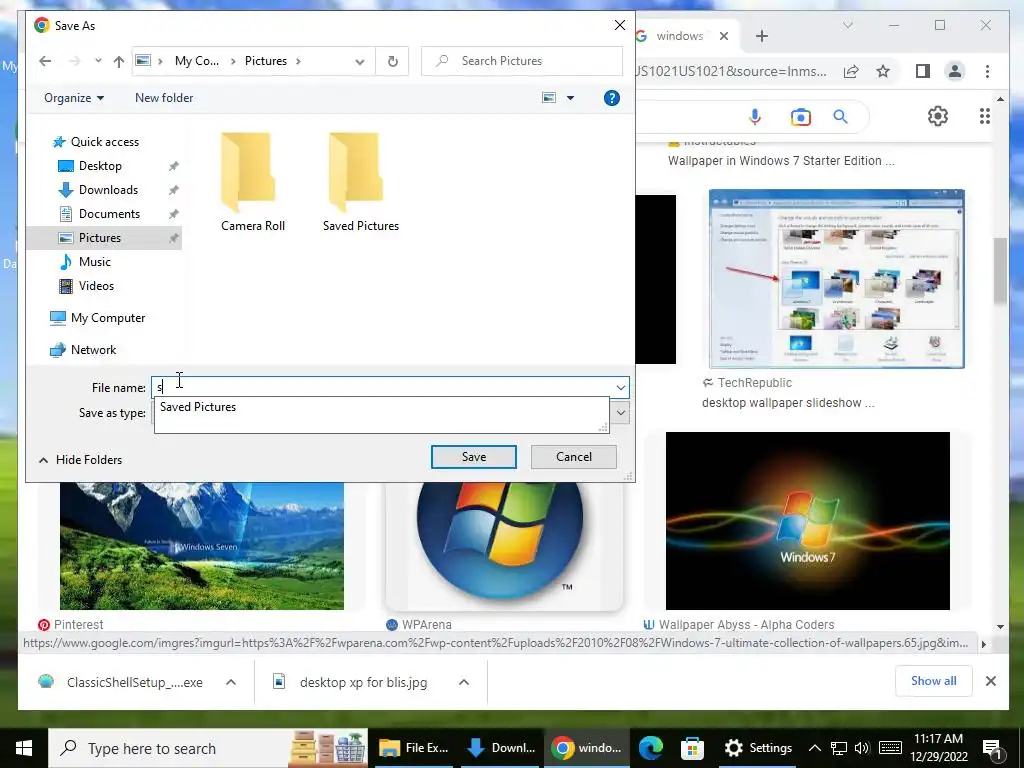
Task: Select My Computer in navigation pane
Action: tap(98, 318)
